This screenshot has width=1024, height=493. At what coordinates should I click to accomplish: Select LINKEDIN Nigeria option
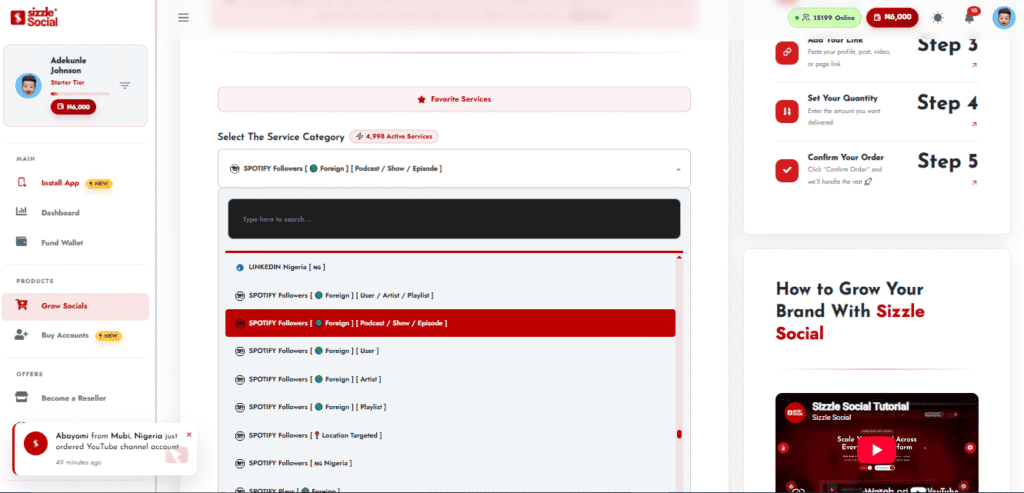[451, 267]
